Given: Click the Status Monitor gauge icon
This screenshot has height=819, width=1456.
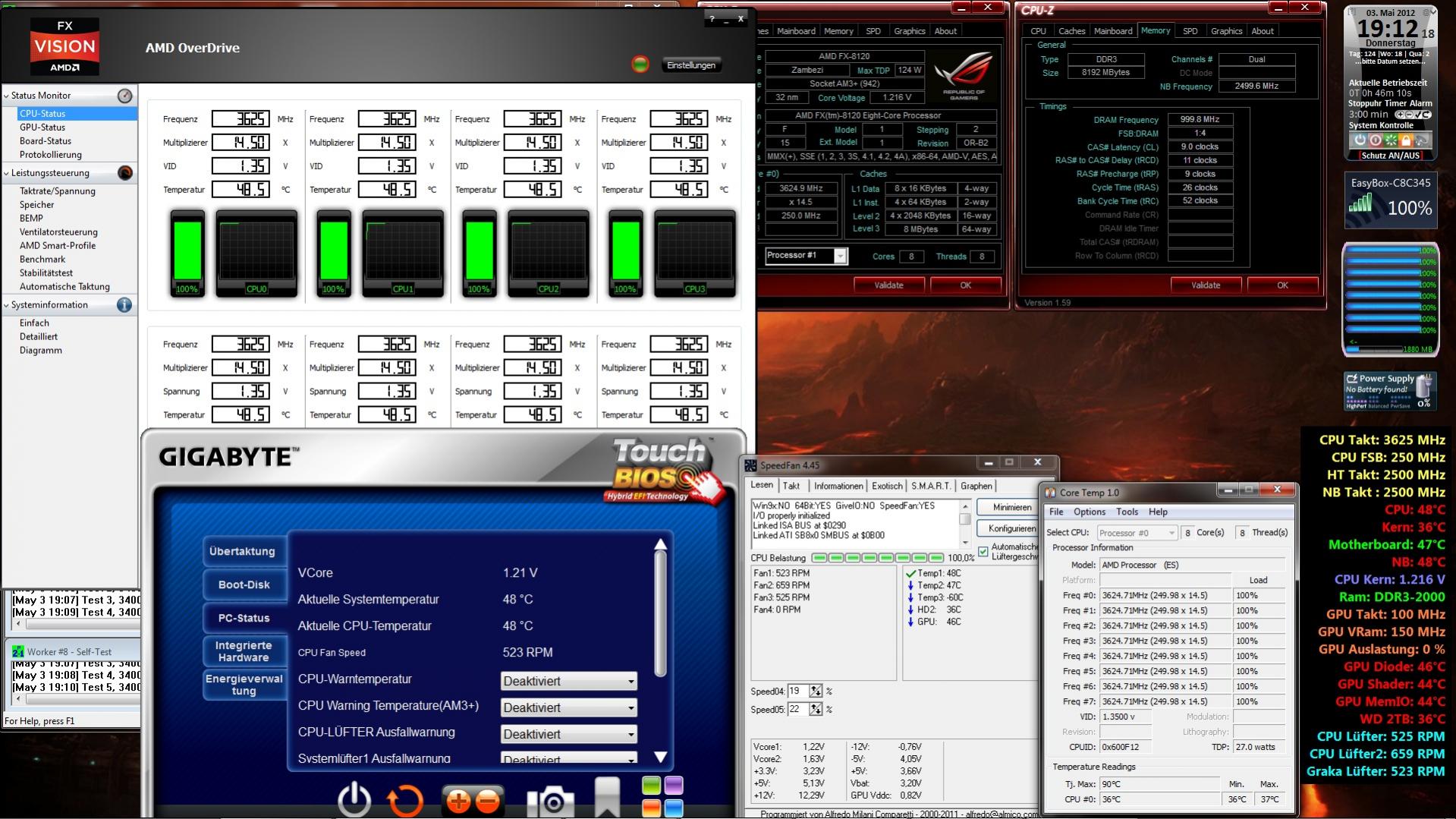Looking at the screenshot, I should [x=124, y=96].
